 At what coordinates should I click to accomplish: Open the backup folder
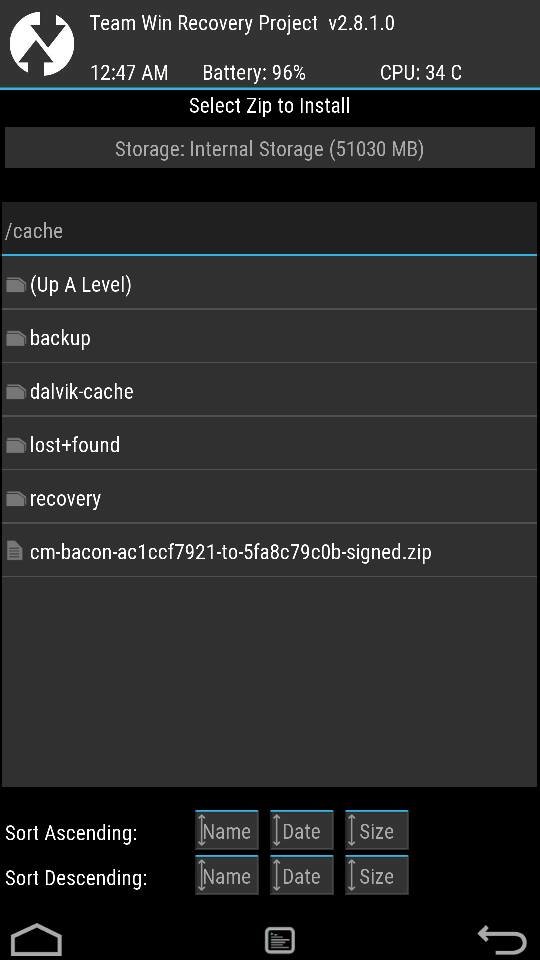click(x=269, y=337)
